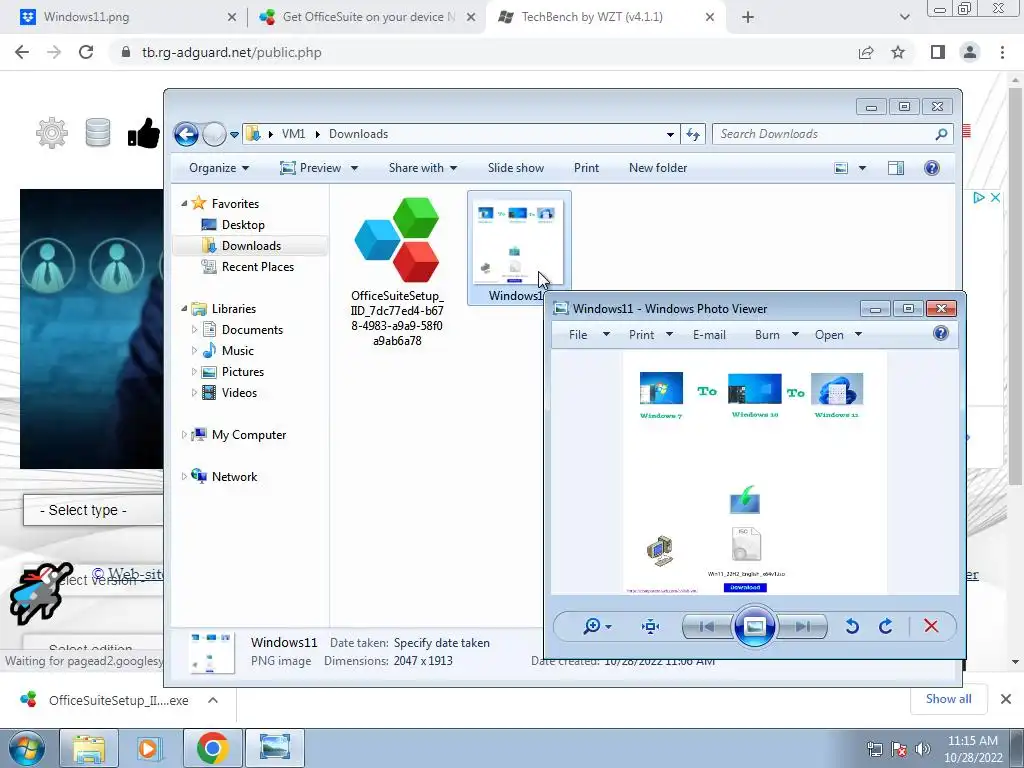Select Downloads under Favorites
1024x768 pixels.
251,246
